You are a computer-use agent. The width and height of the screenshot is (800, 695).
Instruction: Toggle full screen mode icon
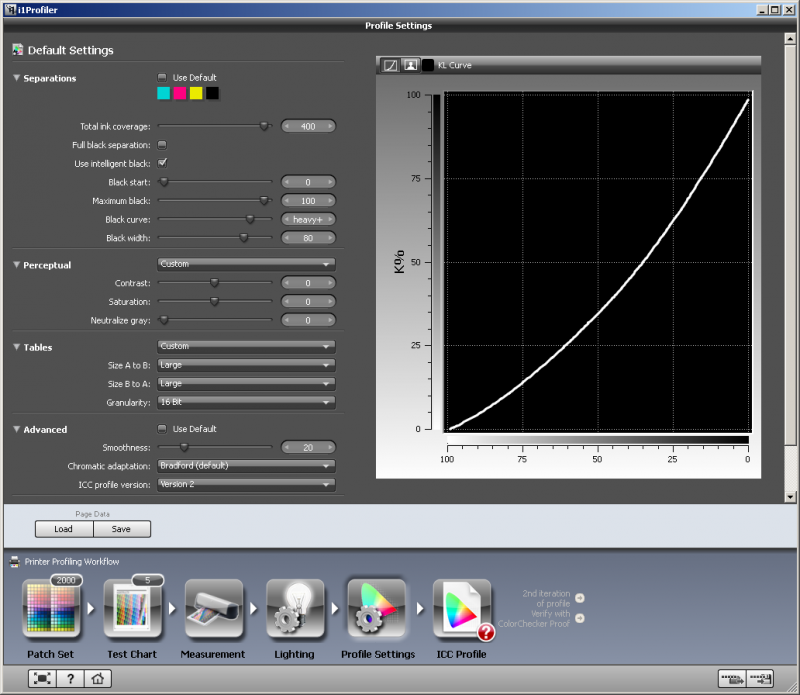[42, 679]
